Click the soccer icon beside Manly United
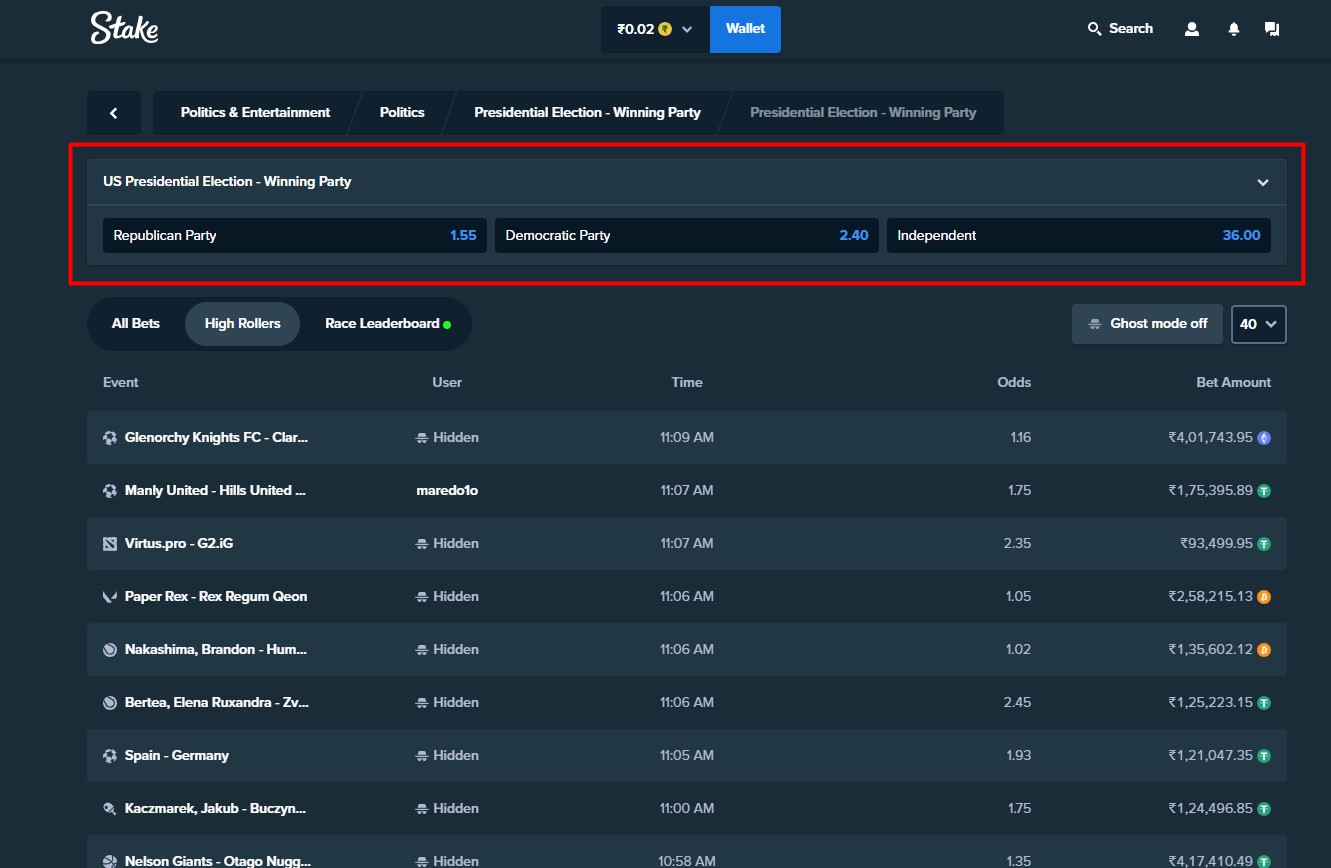 coord(110,490)
